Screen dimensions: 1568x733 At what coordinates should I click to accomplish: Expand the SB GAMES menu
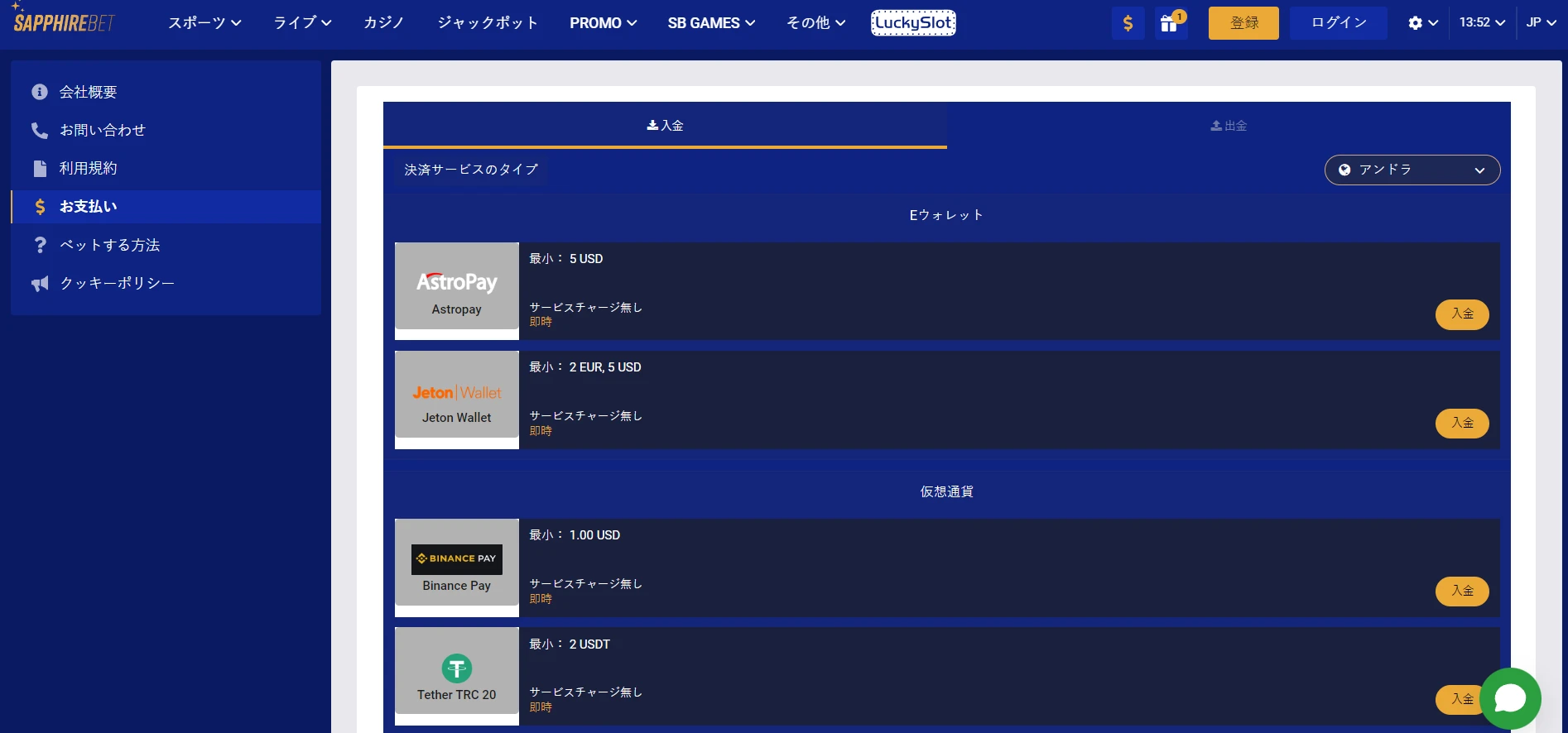click(711, 23)
